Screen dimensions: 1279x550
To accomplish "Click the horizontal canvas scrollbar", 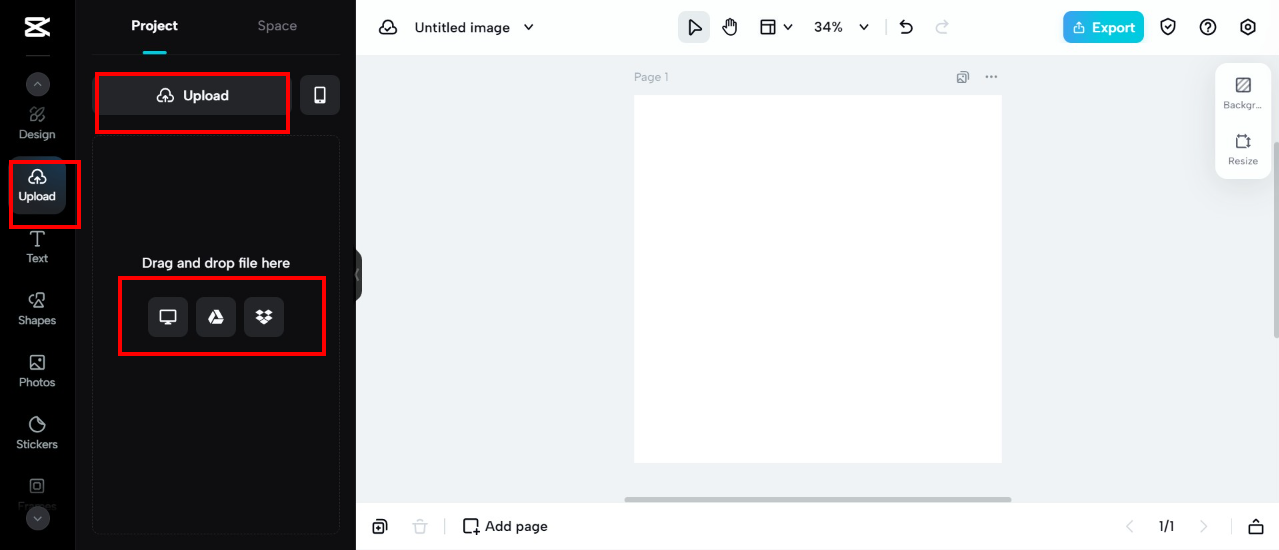I will [x=817, y=499].
